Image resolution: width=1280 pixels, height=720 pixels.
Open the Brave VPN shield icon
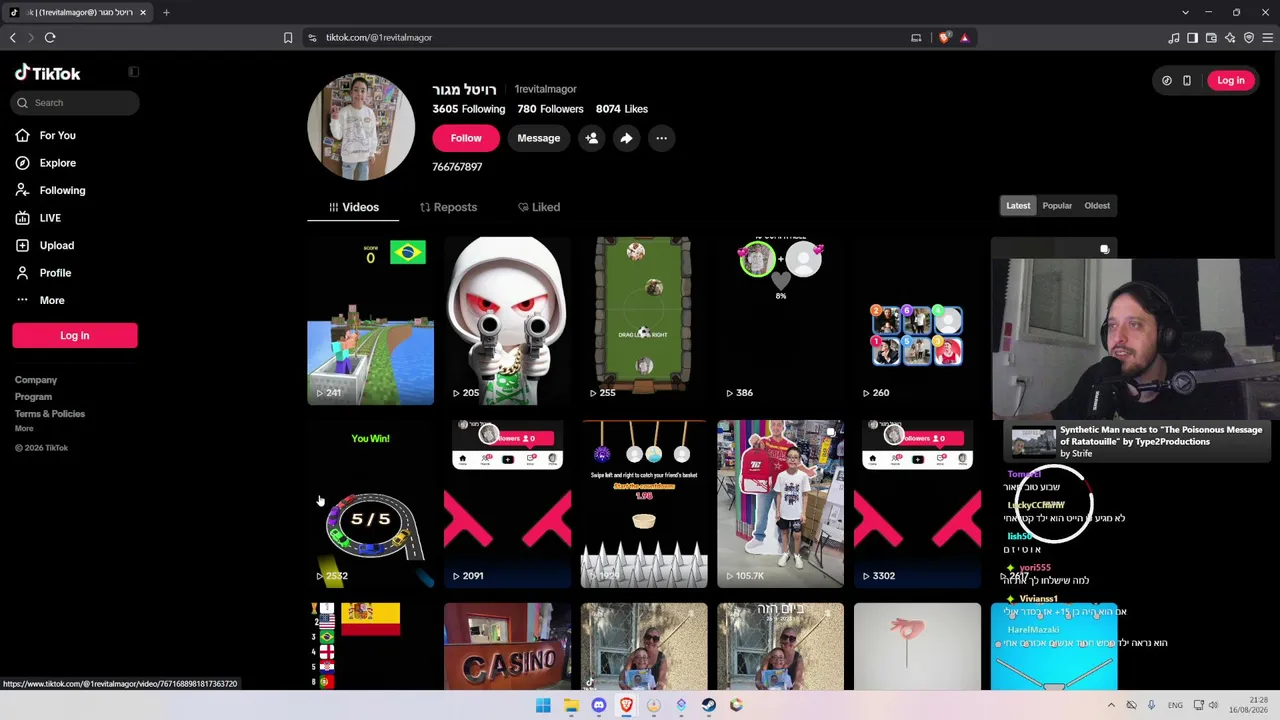pyautogui.click(x=1249, y=38)
